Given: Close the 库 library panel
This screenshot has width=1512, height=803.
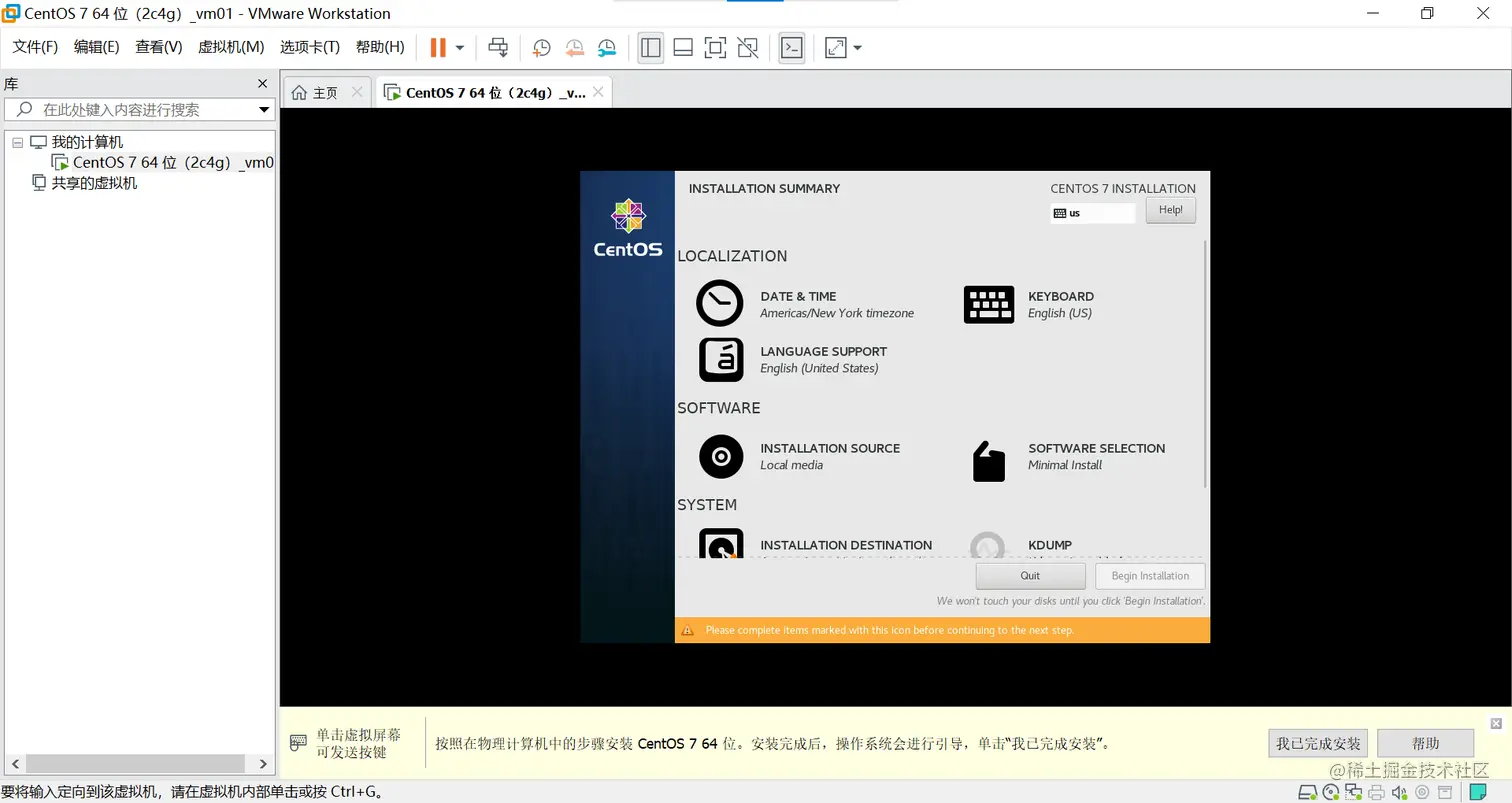Looking at the screenshot, I should [x=263, y=84].
